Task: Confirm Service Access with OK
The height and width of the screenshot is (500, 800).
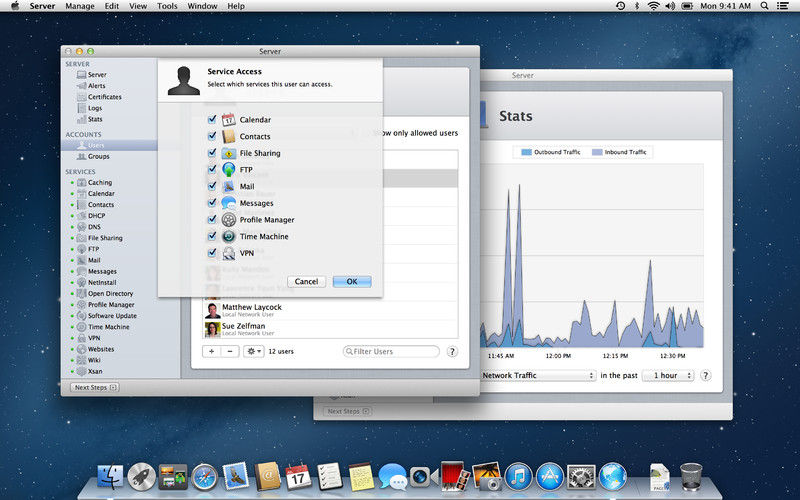Action: (x=352, y=282)
